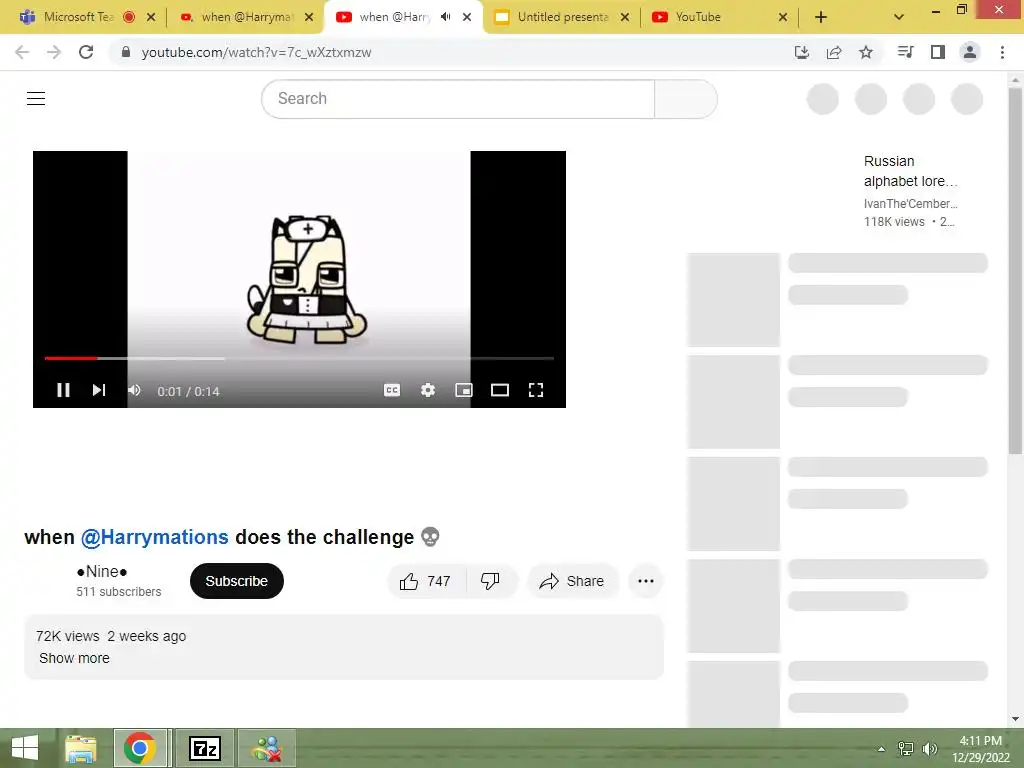Open File Explorer from taskbar
Viewport: 1024px width, 768px height.
[x=81, y=748]
